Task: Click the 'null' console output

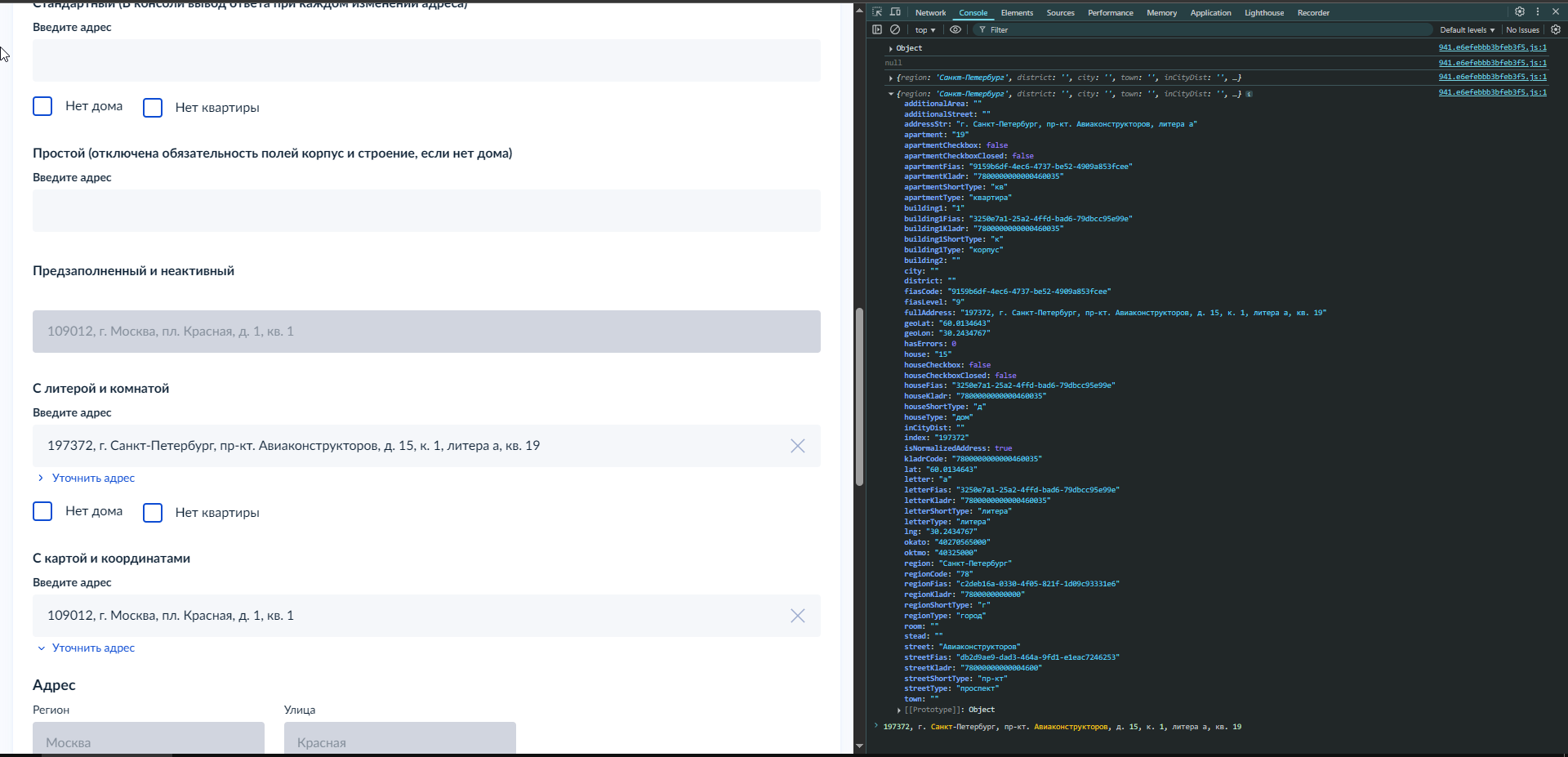Action: (x=893, y=63)
